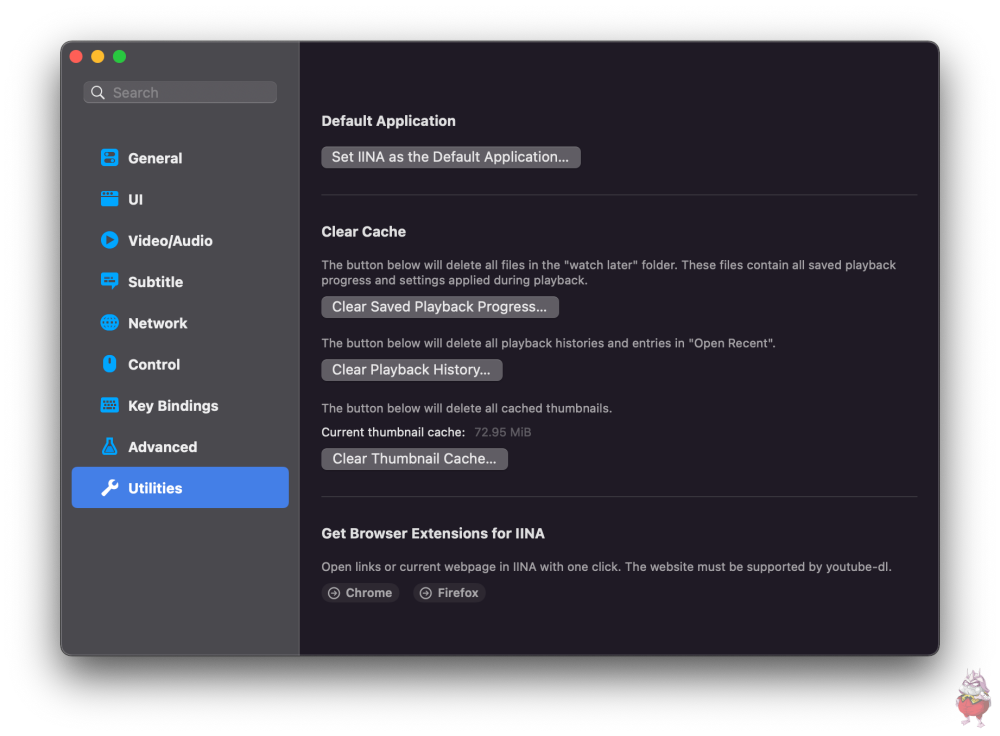
Task: Click the green zoom window button
Action: coord(119,57)
